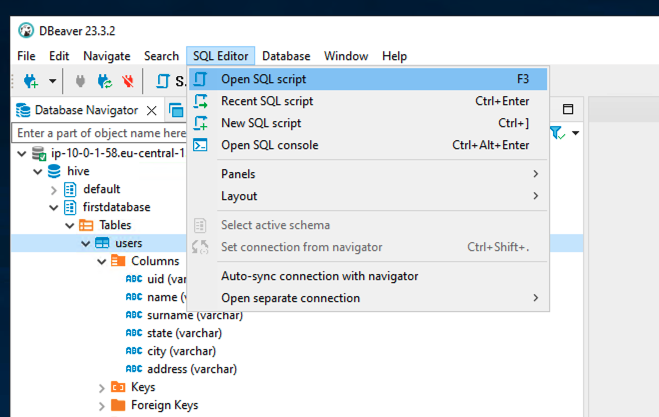Open the Edit menu
659x417 pixels.
(x=59, y=56)
